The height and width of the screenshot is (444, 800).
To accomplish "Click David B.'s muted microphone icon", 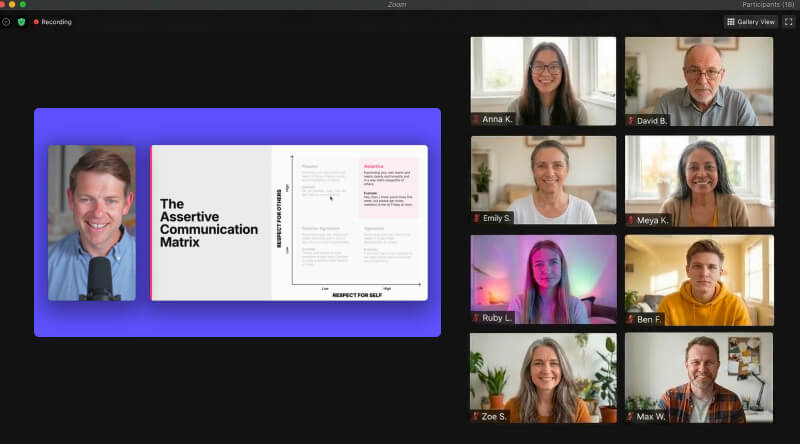I will point(631,120).
